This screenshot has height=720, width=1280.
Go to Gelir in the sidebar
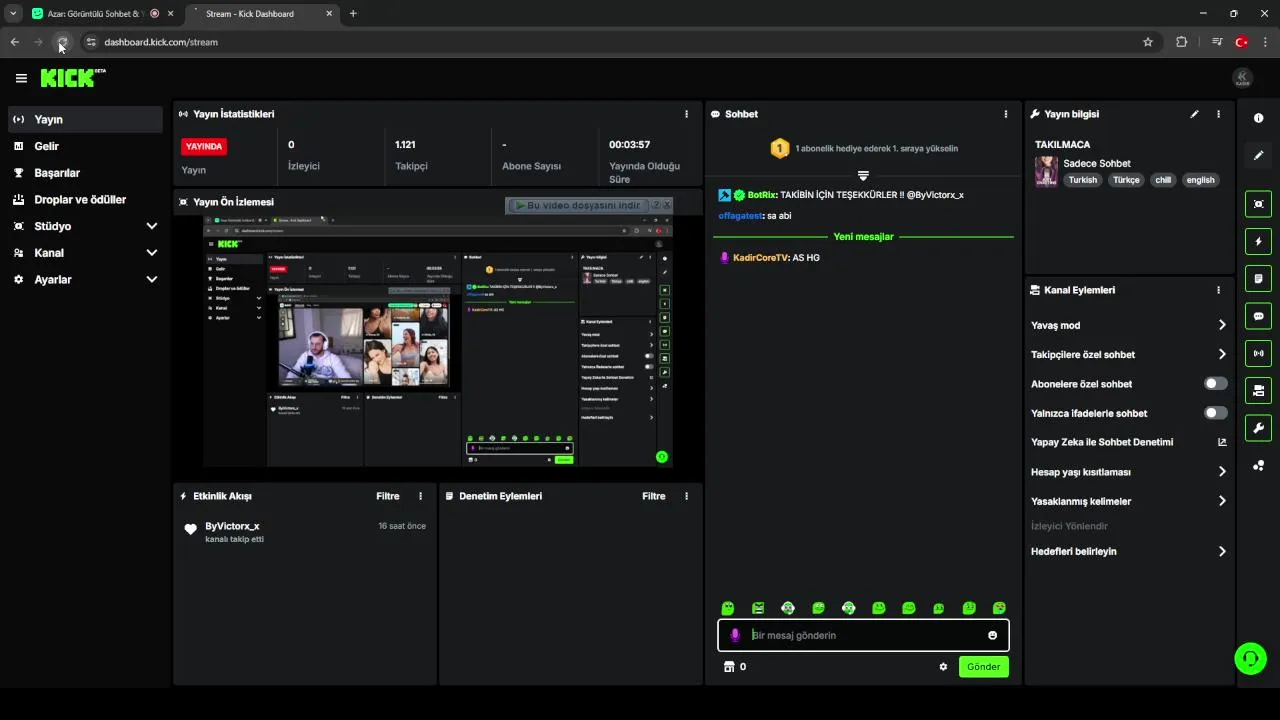[x=85, y=146]
